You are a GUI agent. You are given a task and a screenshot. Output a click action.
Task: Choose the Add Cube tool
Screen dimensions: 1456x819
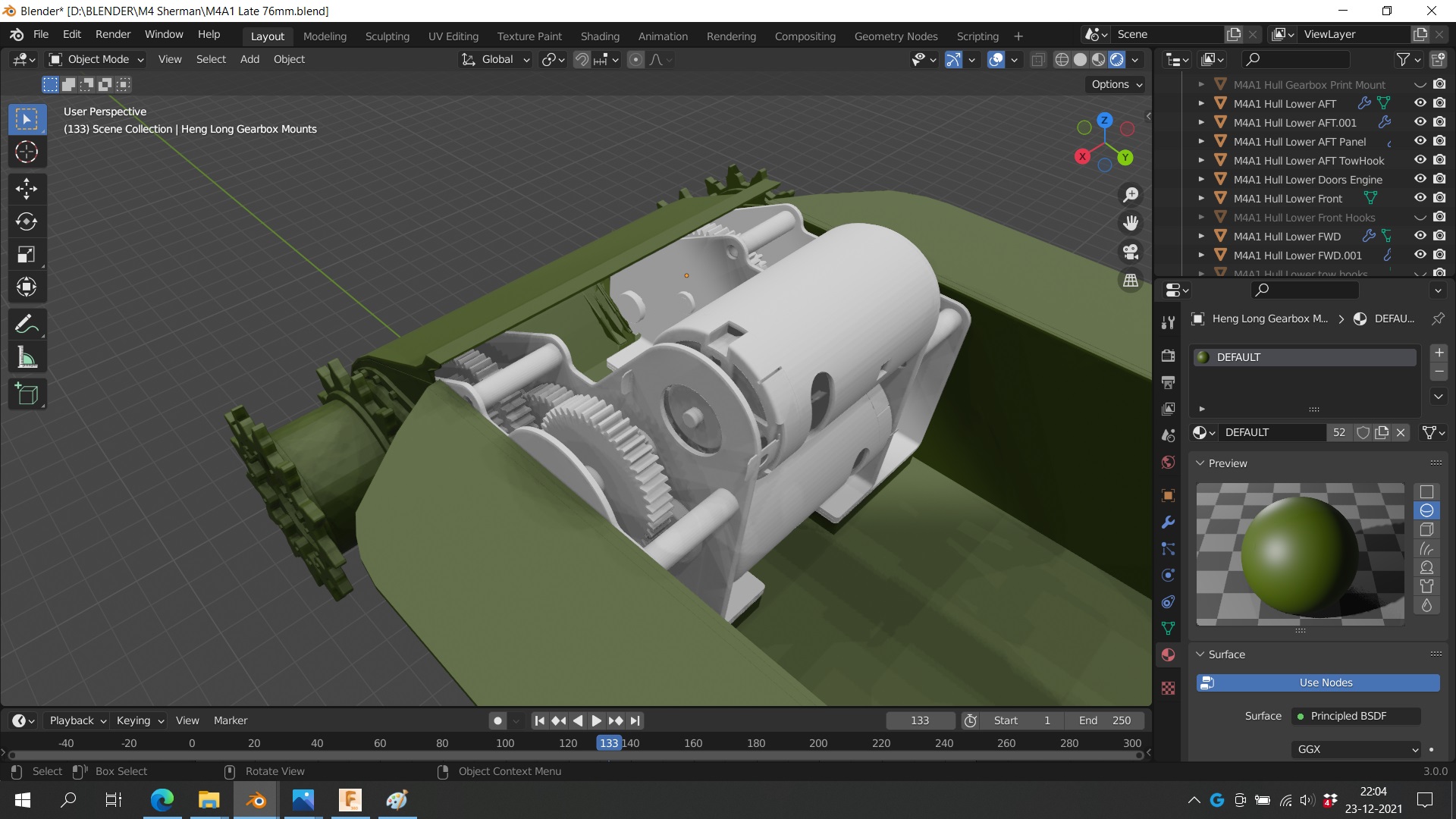pos(27,394)
